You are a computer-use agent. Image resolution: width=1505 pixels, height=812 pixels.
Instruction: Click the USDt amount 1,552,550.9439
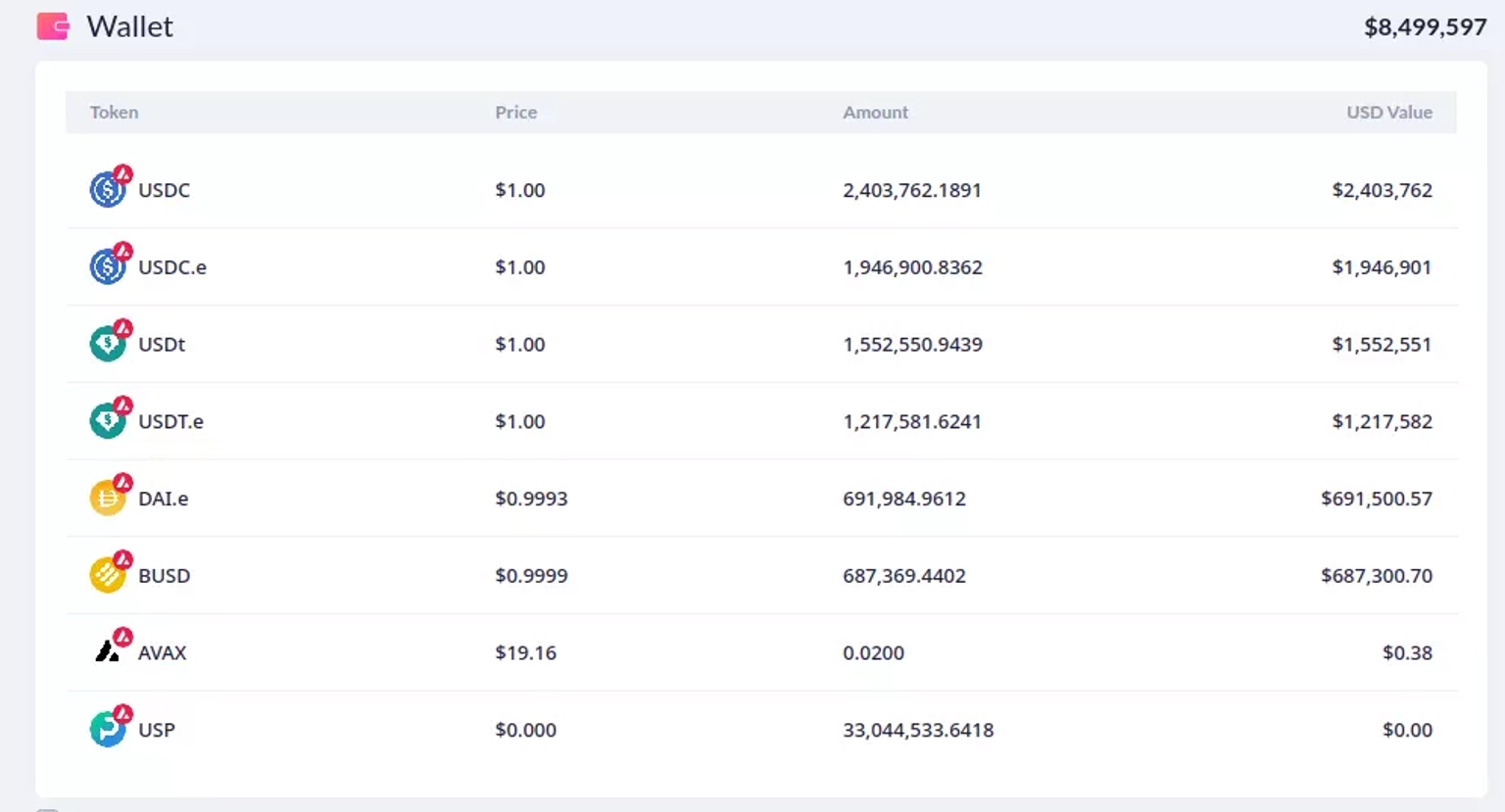tap(912, 345)
